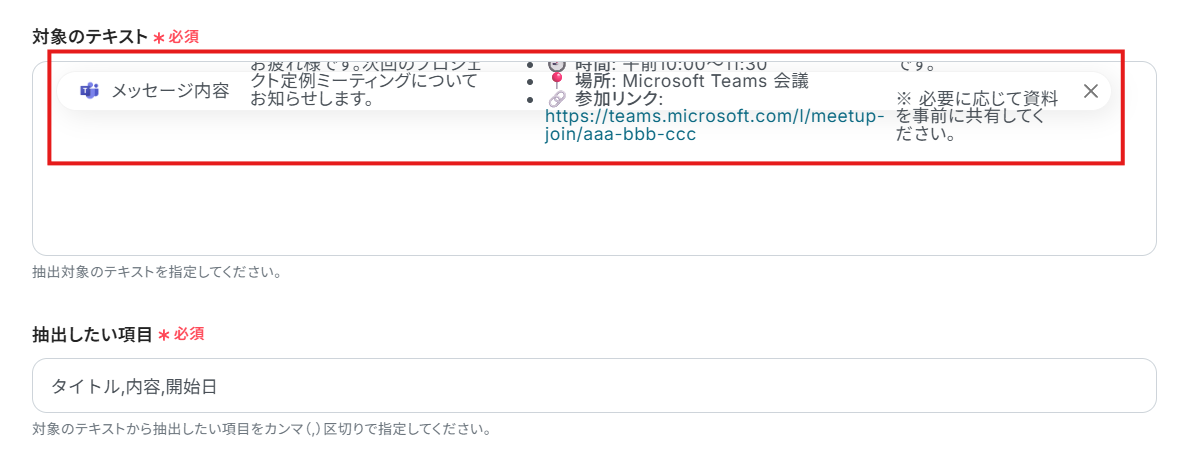The width and height of the screenshot is (1198, 450).
Task: Click the 抽出したい項目 field label
Action: (x=92, y=334)
